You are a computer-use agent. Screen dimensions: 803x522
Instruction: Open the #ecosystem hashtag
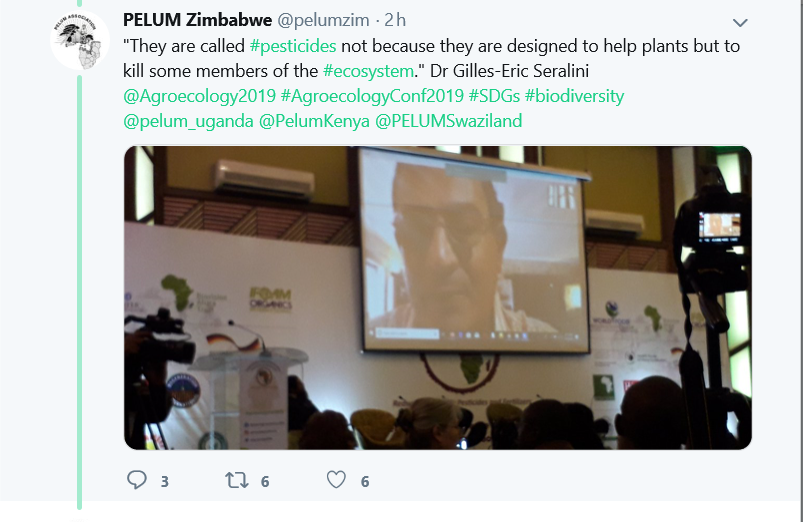coord(368,71)
